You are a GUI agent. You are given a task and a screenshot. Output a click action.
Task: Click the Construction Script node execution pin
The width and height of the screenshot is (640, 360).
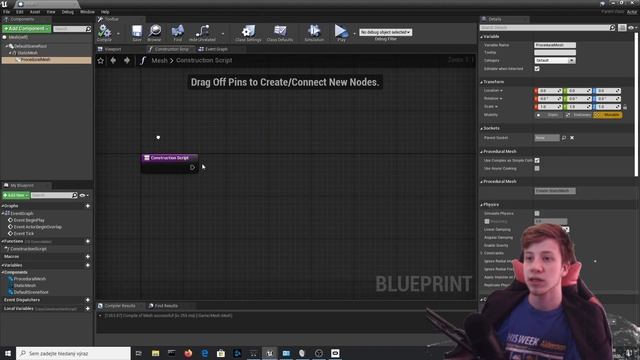pos(192,167)
